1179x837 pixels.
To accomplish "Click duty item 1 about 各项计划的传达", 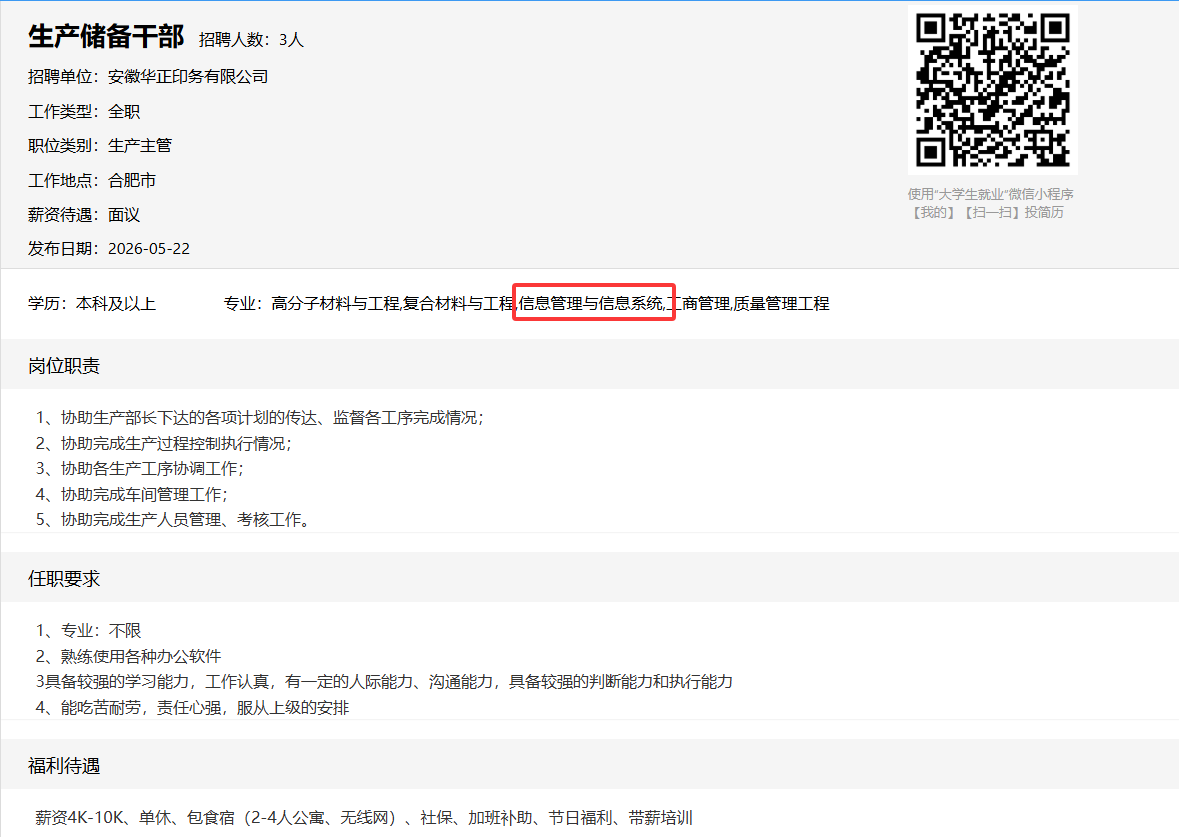I will 259,418.
